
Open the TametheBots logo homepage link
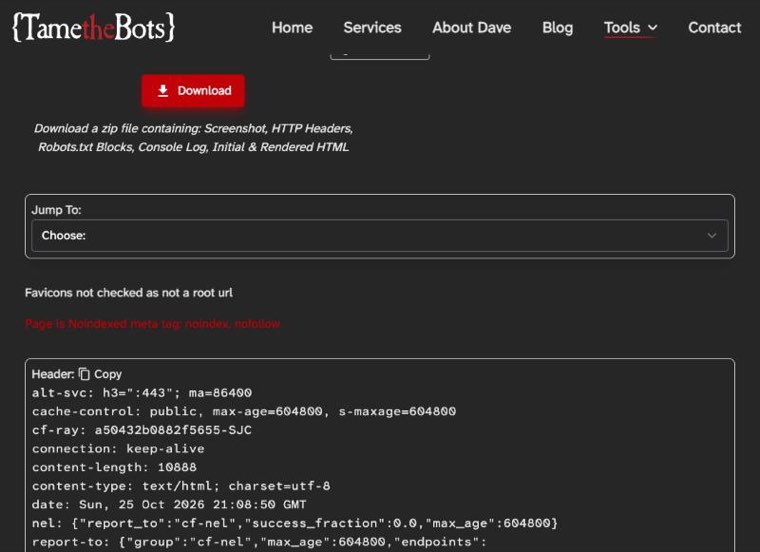click(94, 28)
